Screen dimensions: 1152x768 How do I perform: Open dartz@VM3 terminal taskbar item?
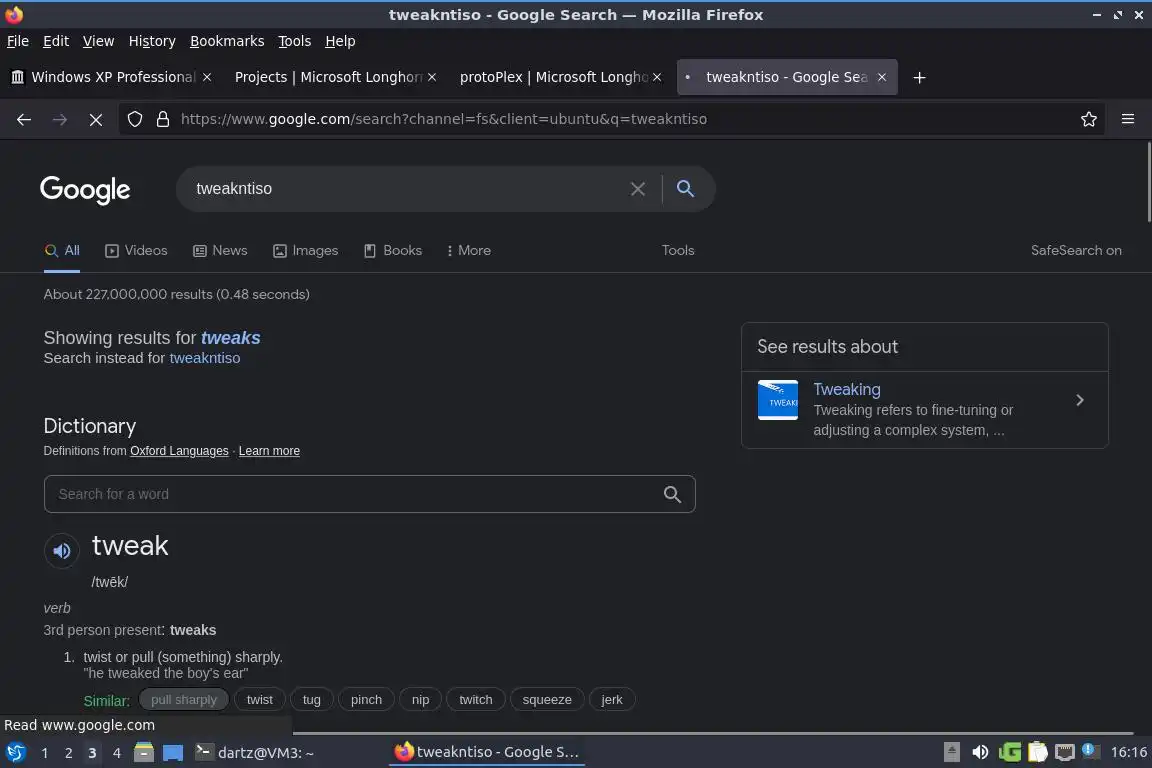[254, 753]
